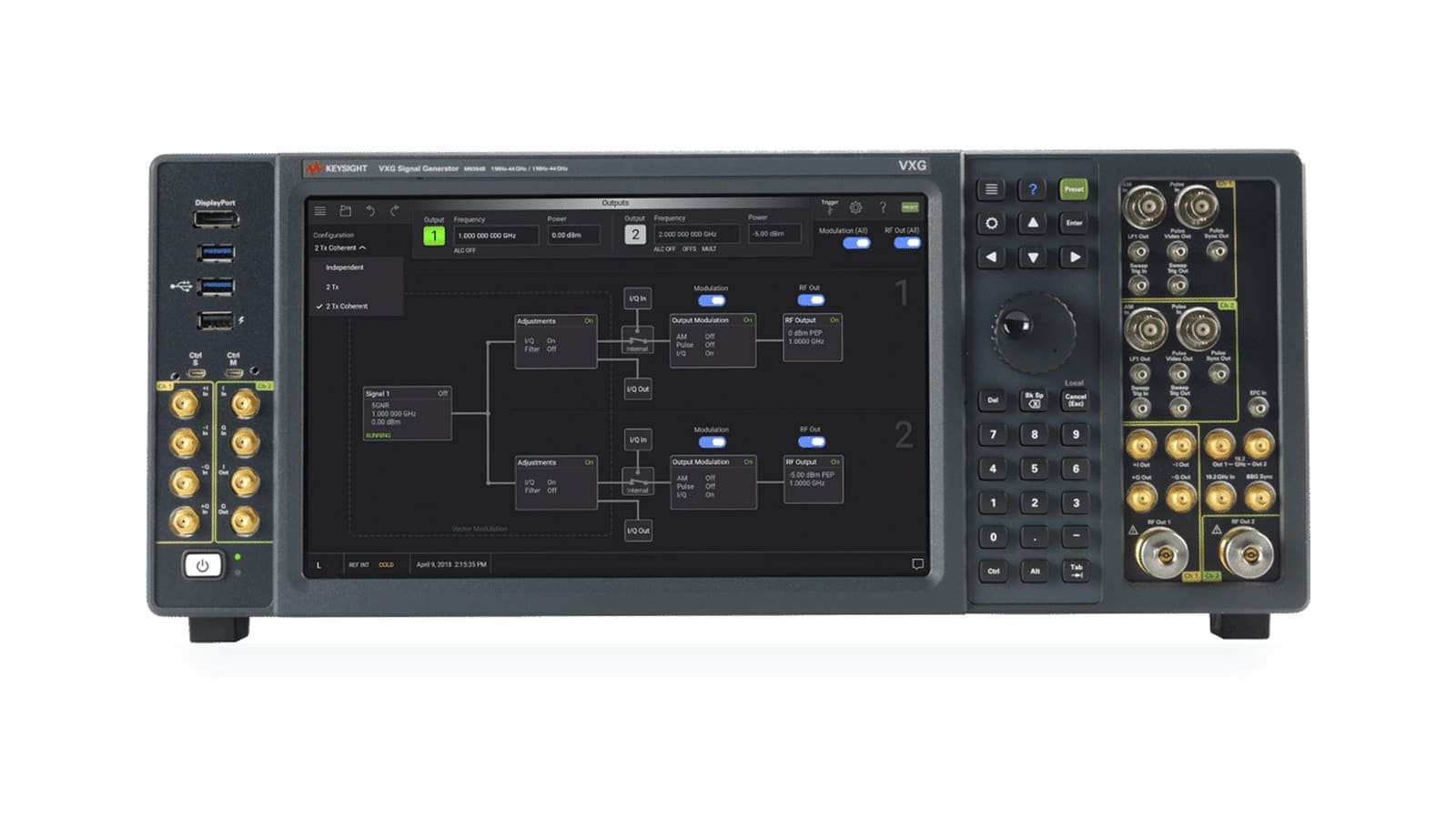This screenshot has width=1456, height=819.
Task: Open the Trigger icon on the touchscreen
Action: pos(830,207)
